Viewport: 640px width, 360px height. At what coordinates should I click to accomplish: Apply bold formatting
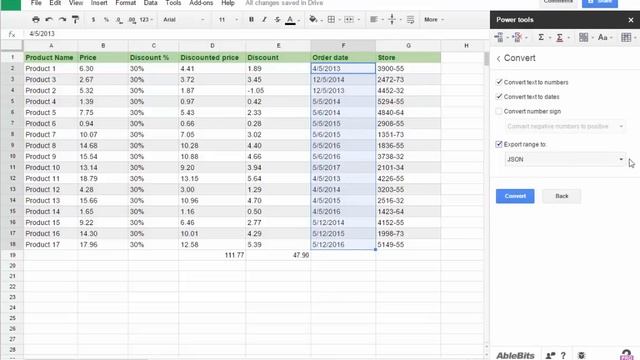251,20
